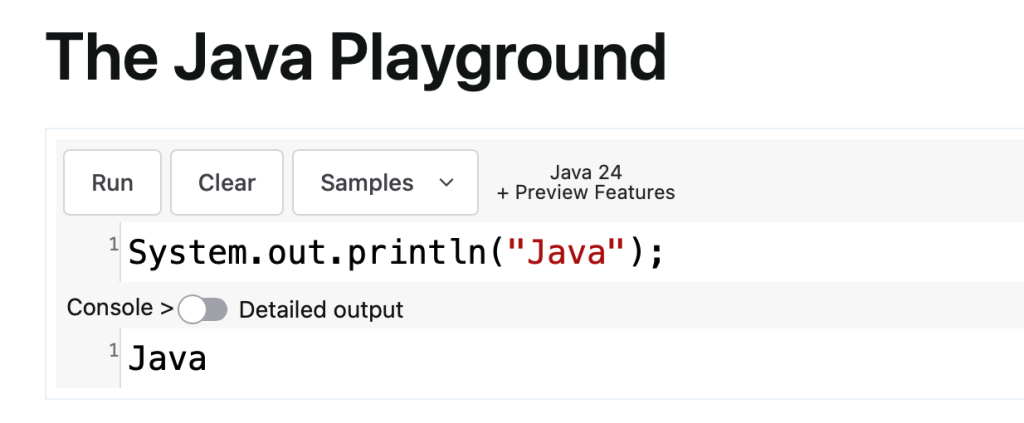
Task: Click empty toolbar area right of Preview Features
Action: point(850,183)
